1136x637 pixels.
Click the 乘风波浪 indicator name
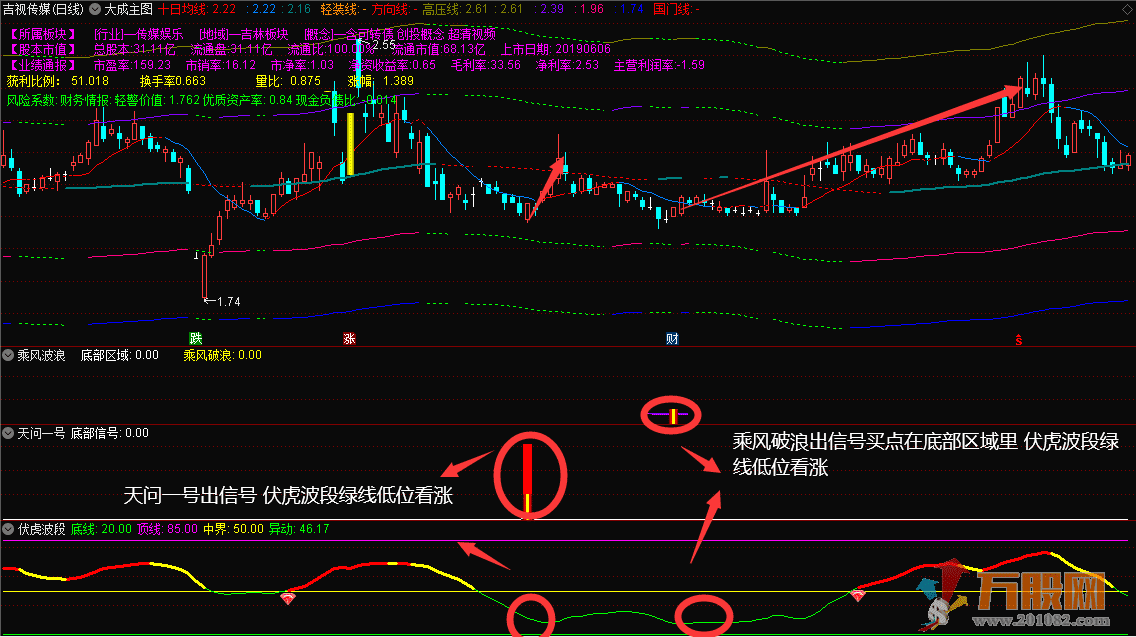[x=41, y=355]
